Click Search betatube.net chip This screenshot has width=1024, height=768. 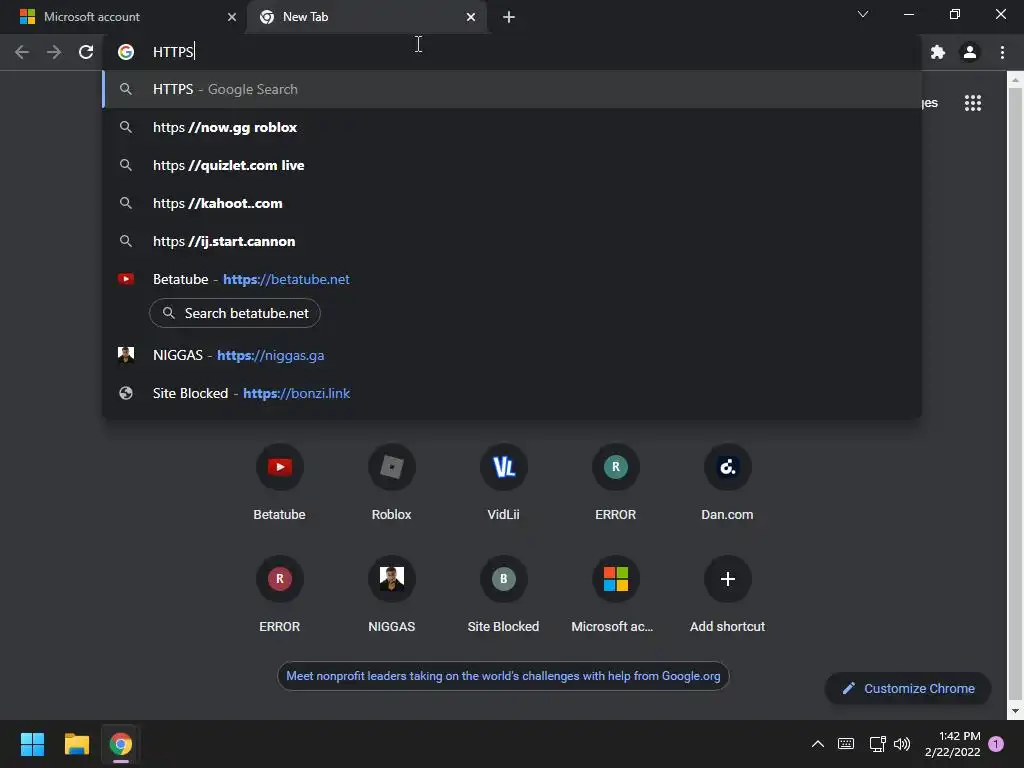(234, 313)
